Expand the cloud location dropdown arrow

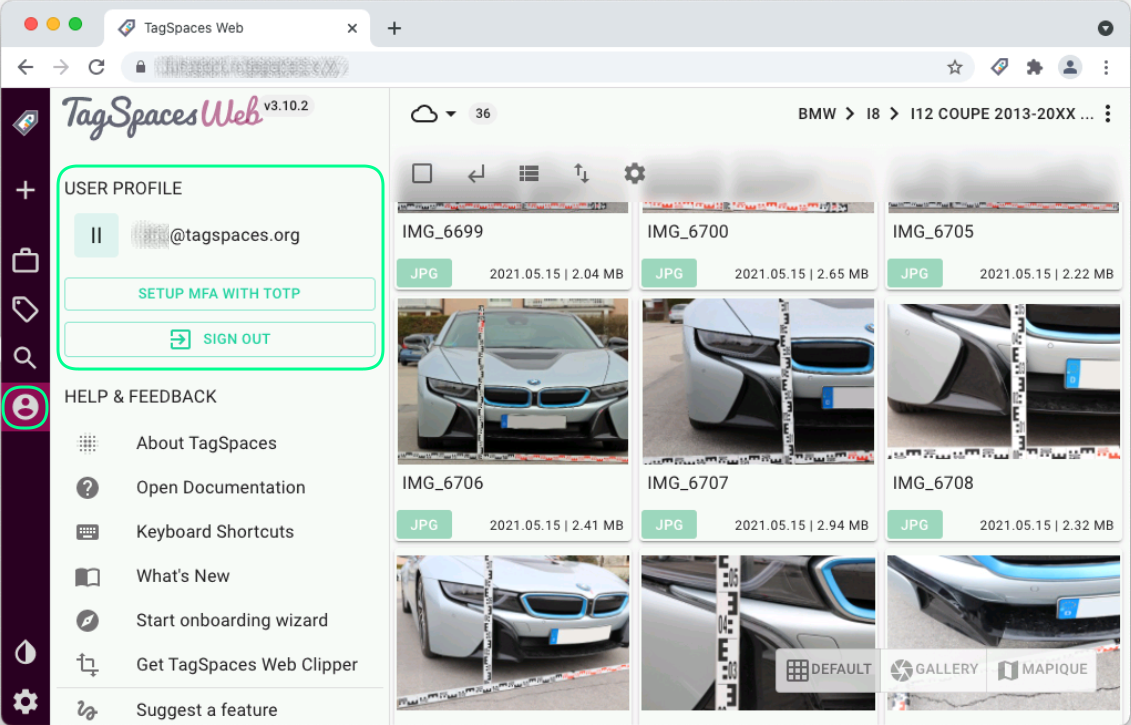click(x=451, y=114)
